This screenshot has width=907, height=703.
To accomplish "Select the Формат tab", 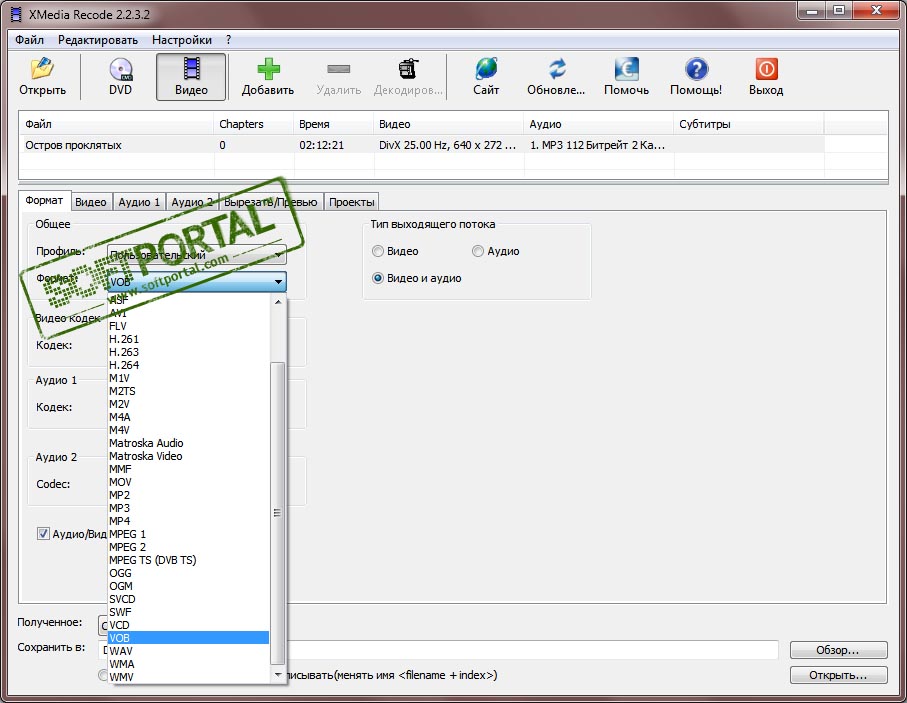I will click(x=44, y=200).
